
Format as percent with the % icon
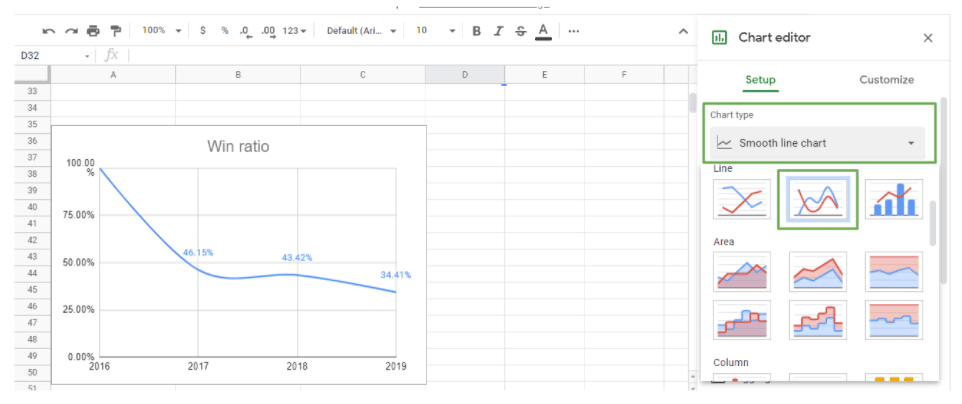[x=225, y=31]
